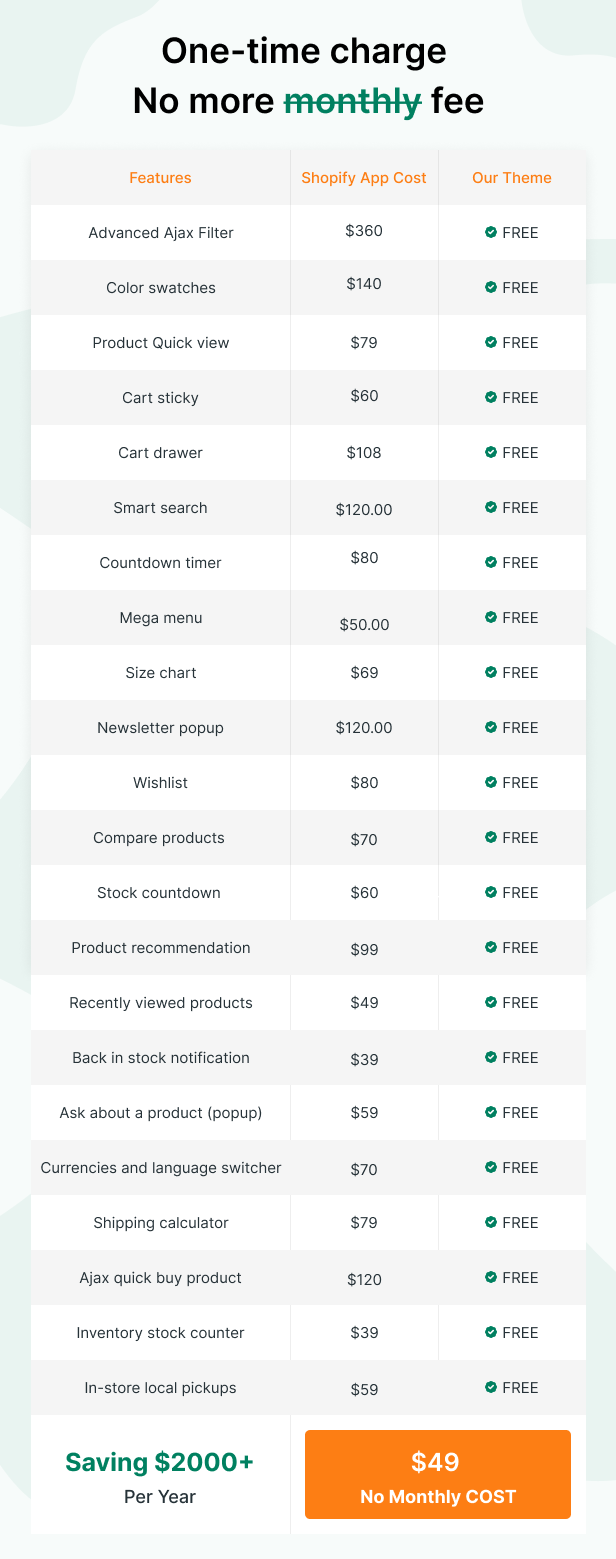
Task: Click the $360 price in the Advanced Ajax Filter row
Action: 364,230
